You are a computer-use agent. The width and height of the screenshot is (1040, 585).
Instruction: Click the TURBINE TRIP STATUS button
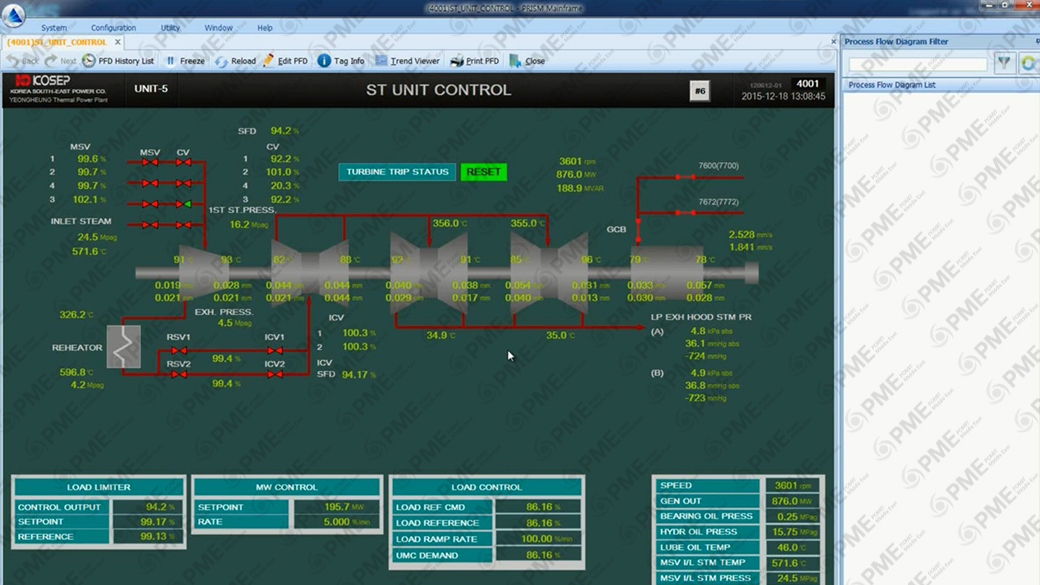[397, 172]
